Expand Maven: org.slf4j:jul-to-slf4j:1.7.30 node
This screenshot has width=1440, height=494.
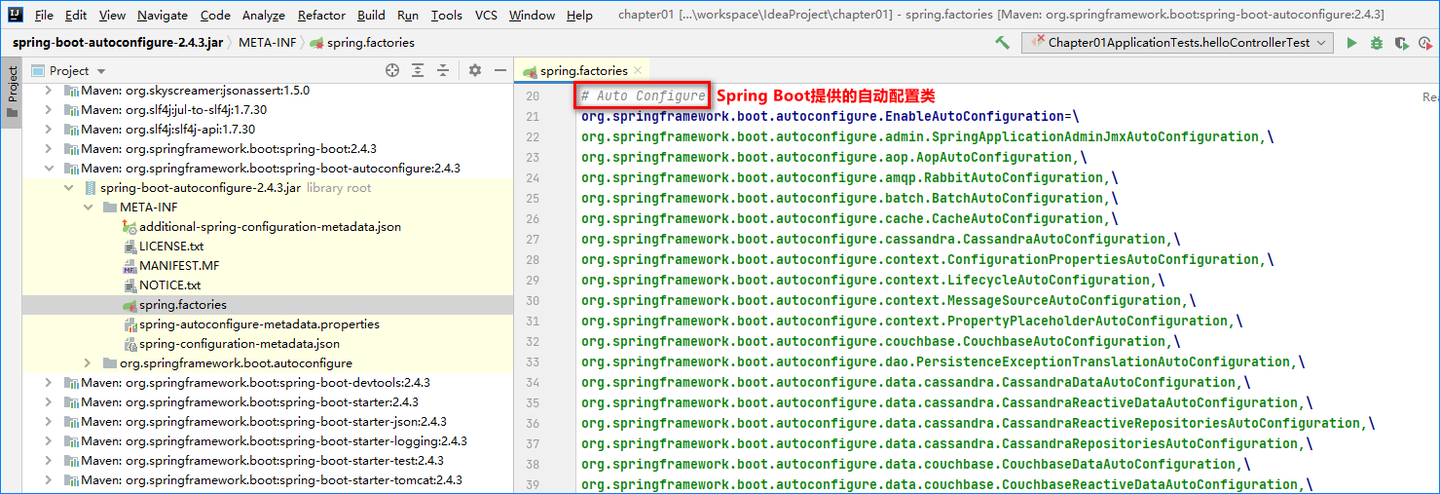(48, 110)
